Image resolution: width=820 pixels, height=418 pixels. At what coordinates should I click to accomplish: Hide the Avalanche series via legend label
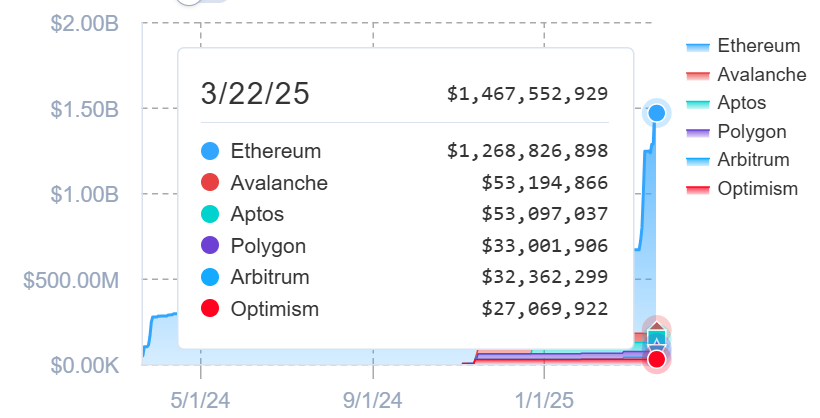(761, 74)
